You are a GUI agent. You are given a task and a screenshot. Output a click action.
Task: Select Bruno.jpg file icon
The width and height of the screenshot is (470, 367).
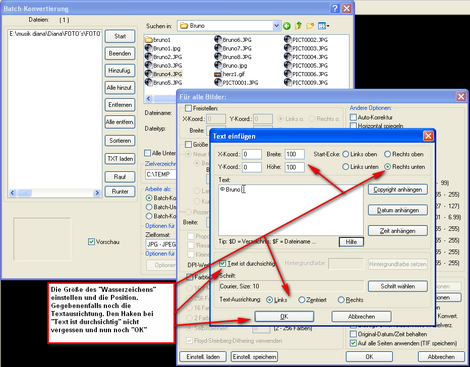pos(218,65)
